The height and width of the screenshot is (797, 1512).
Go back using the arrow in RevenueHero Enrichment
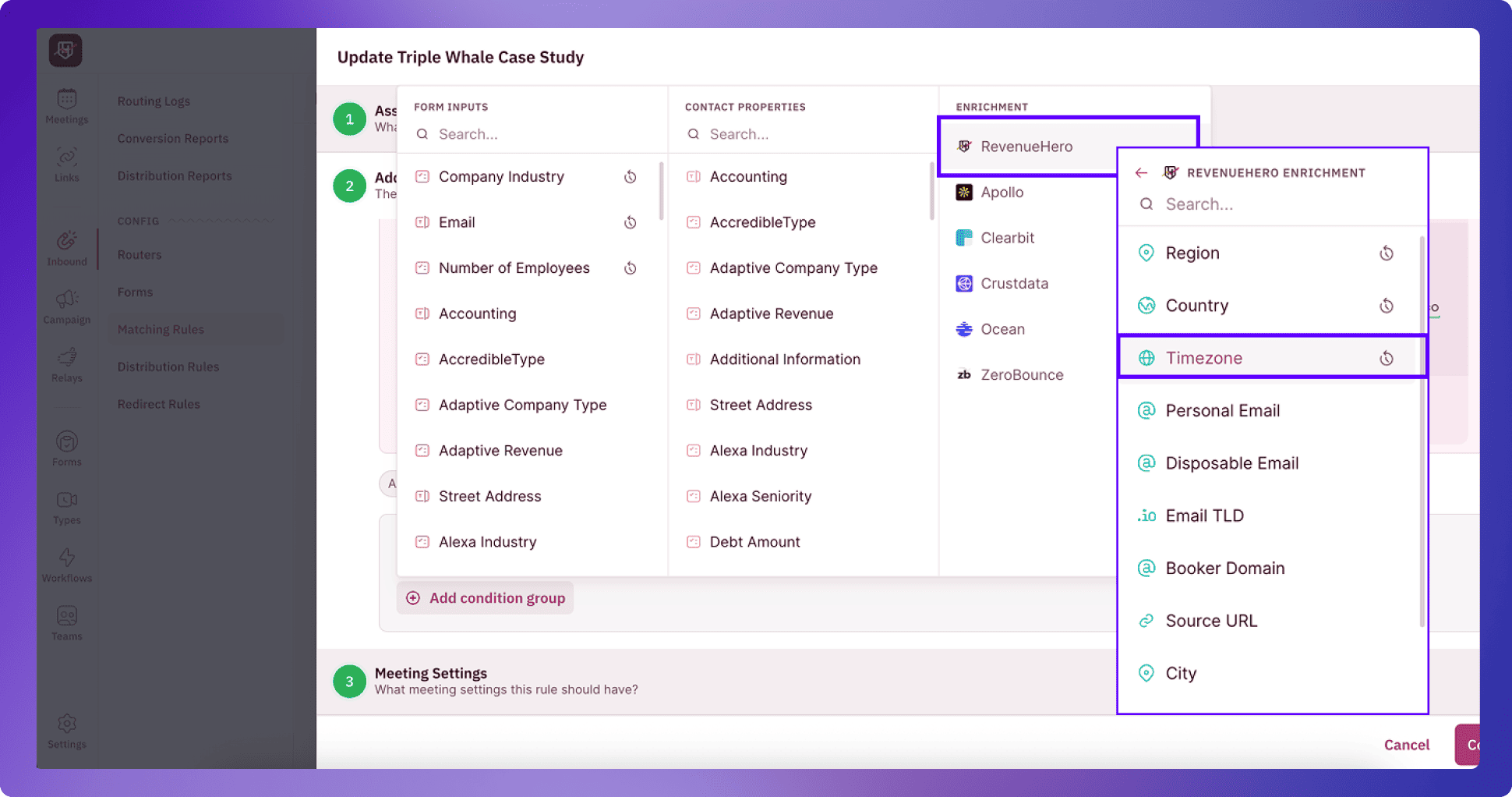click(x=1141, y=173)
